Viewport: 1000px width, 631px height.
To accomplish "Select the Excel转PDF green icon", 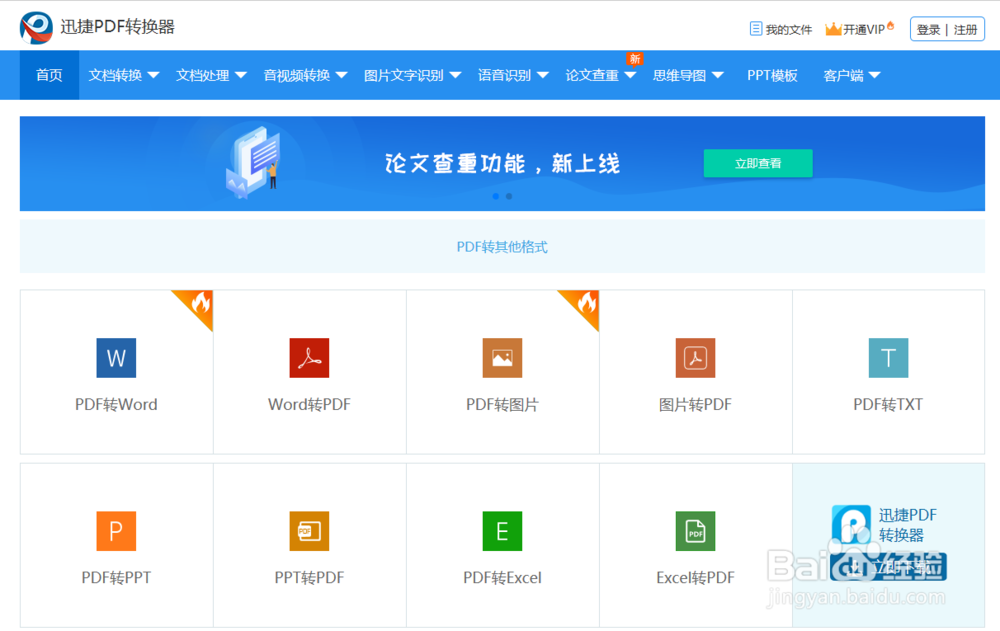I will [695, 531].
